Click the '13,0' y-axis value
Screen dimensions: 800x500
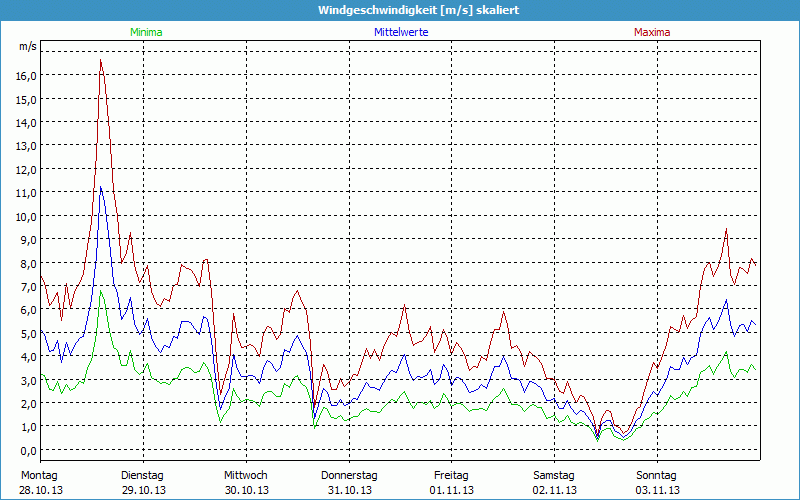26,146
